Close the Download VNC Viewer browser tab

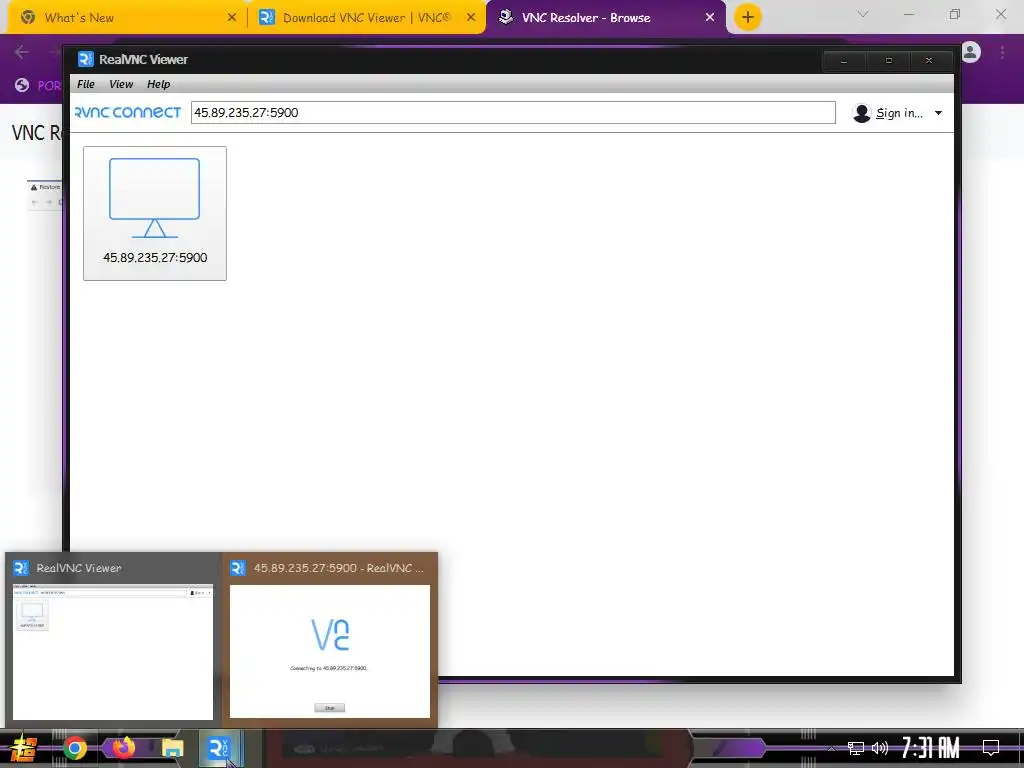point(471,18)
